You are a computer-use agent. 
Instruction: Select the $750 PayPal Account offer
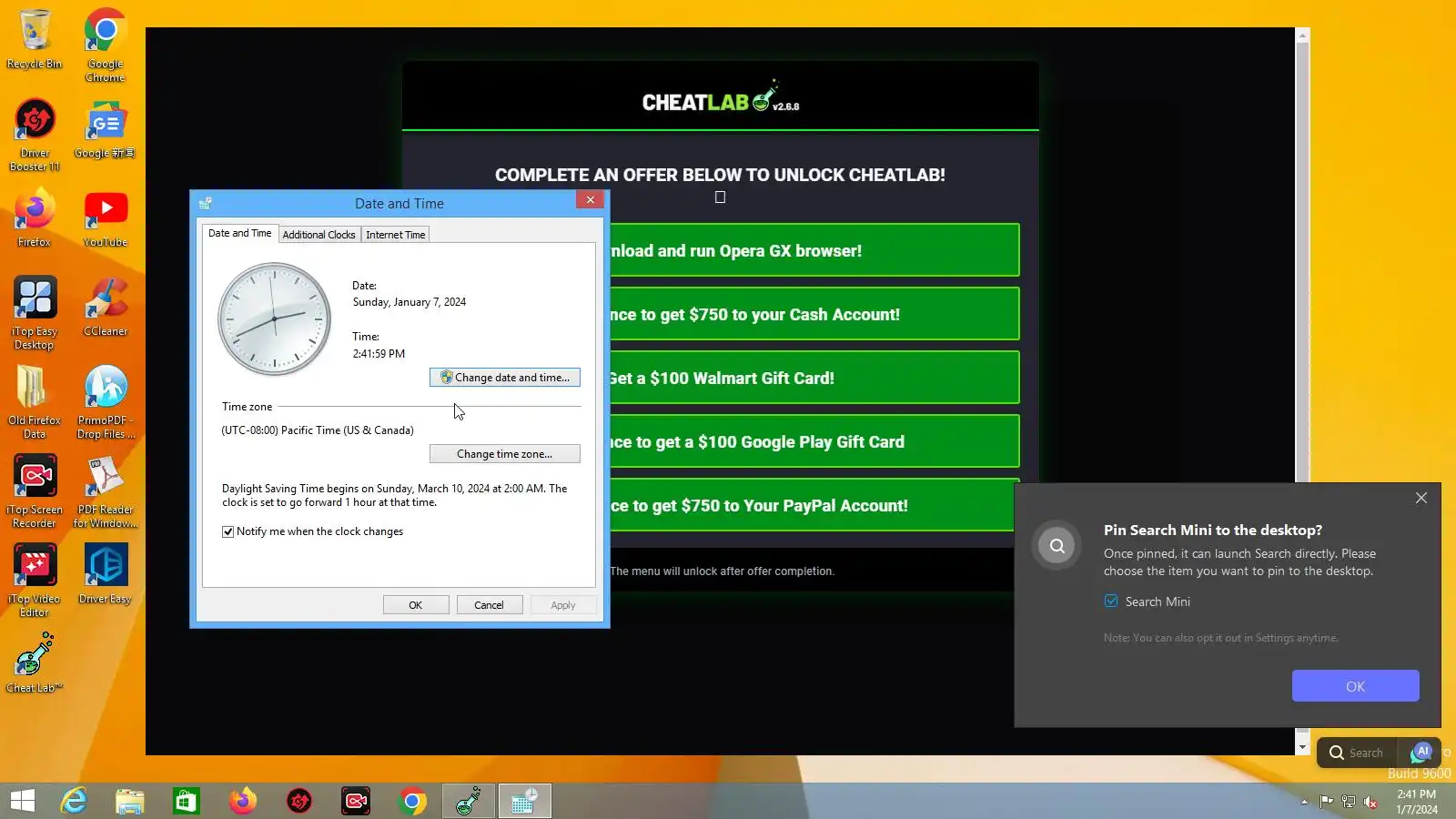coord(814,505)
